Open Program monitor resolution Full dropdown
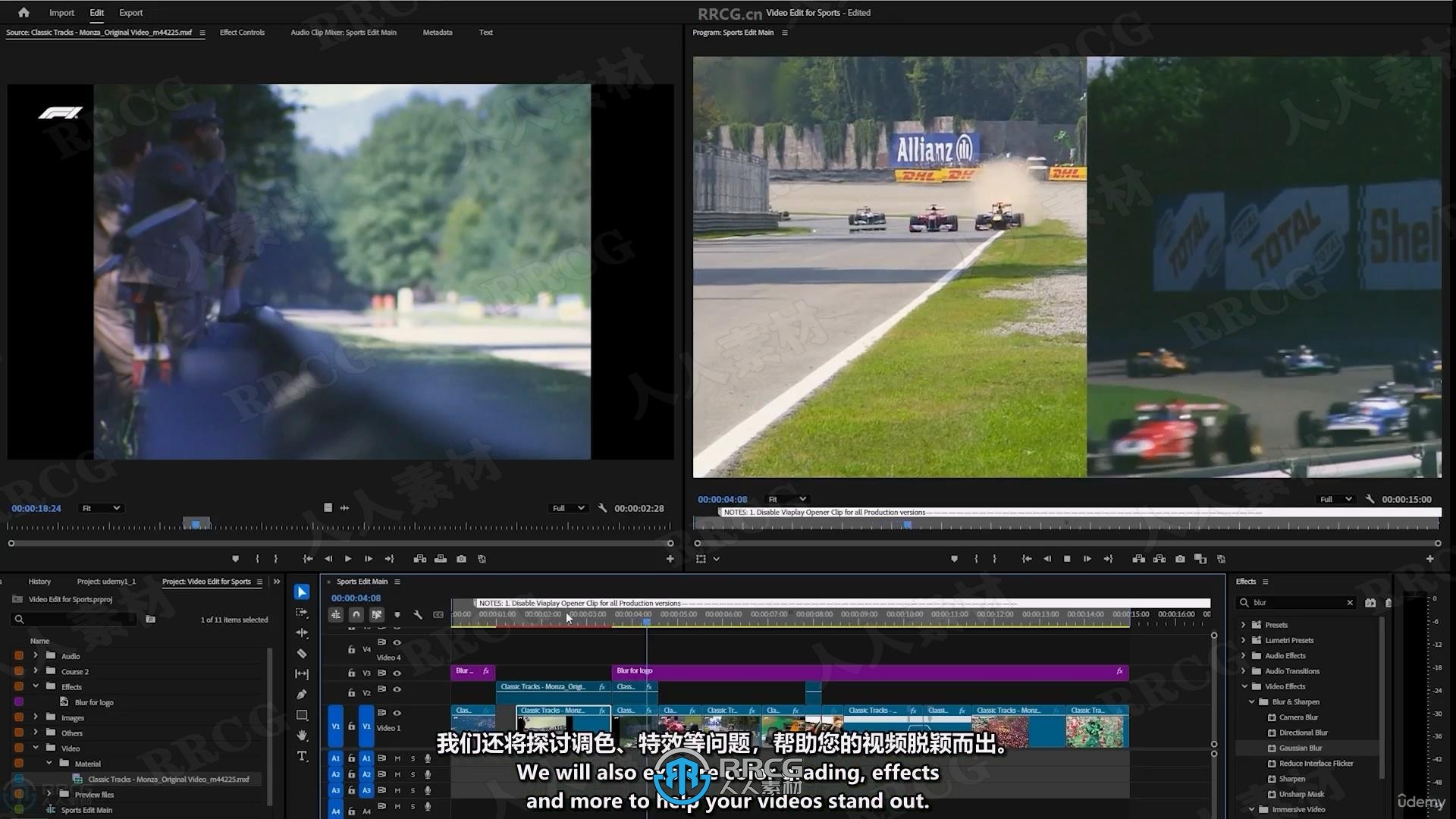This screenshot has width=1456, height=819. pyautogui.click(x=1335, y=499)
